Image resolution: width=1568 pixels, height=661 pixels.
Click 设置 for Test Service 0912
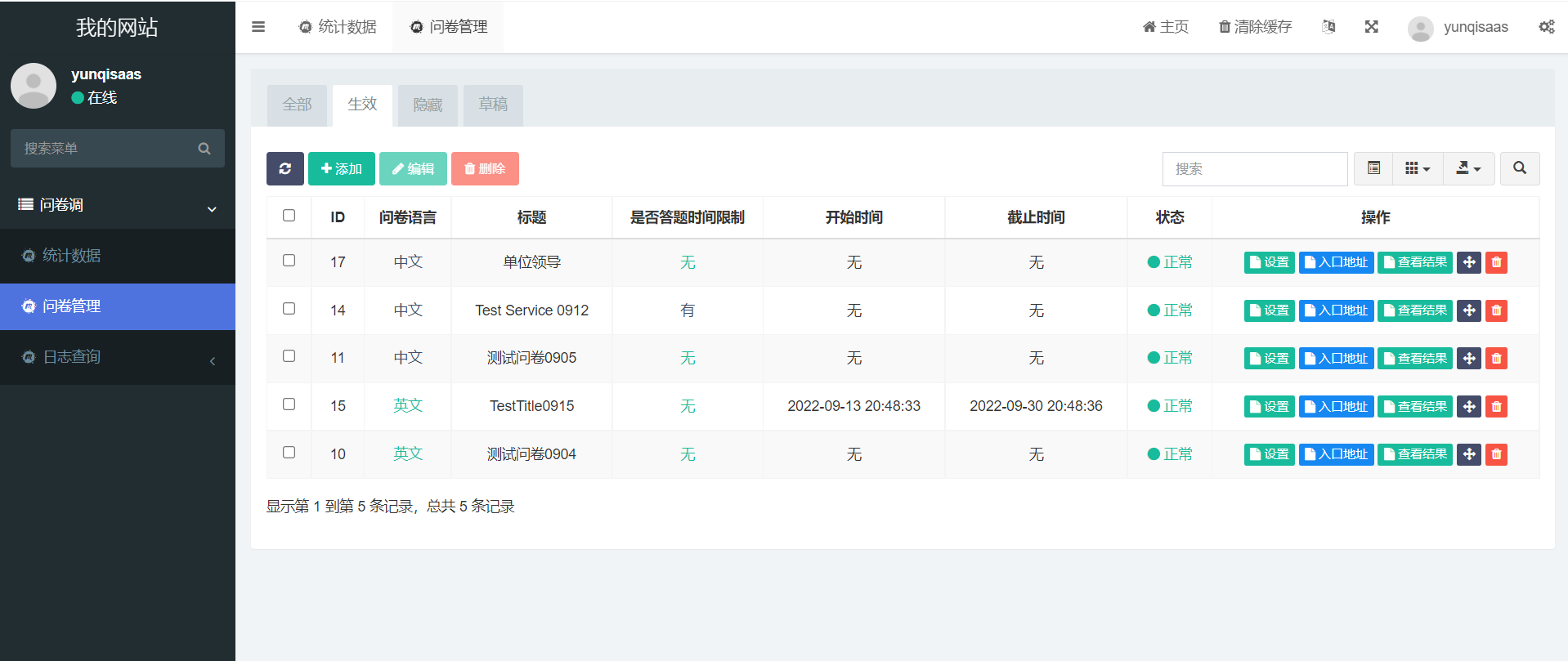[1270, 310]
